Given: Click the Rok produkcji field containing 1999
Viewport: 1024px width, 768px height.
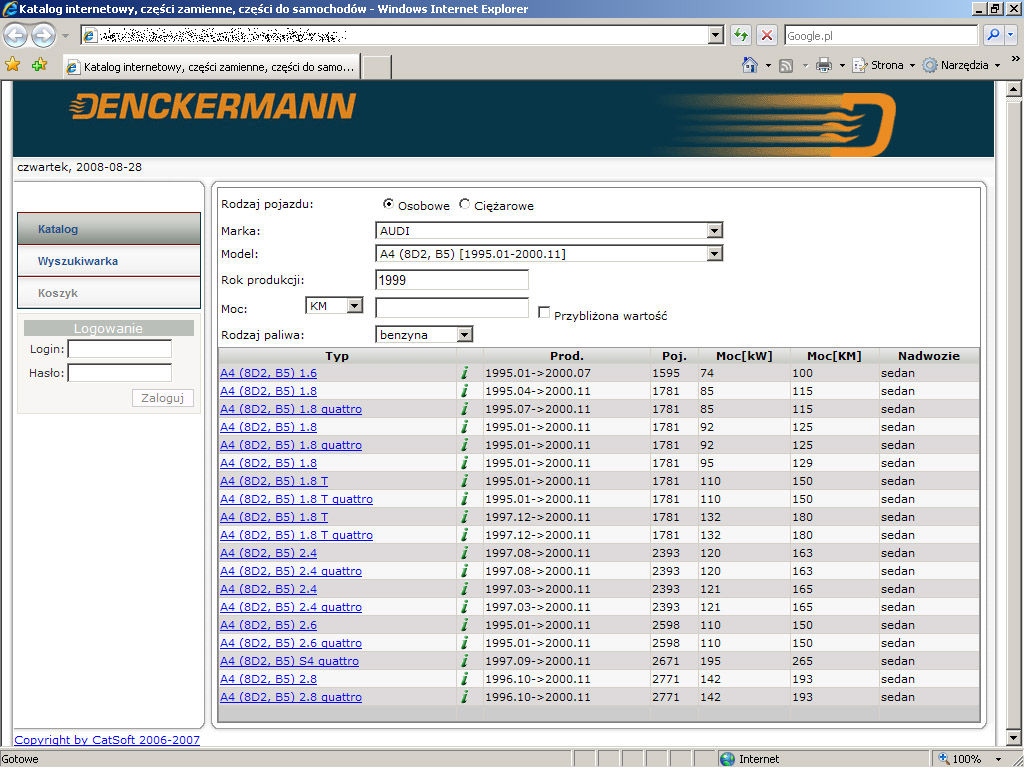Looking at the screenshot, I should pyautogui.click(x=452, y=280).
